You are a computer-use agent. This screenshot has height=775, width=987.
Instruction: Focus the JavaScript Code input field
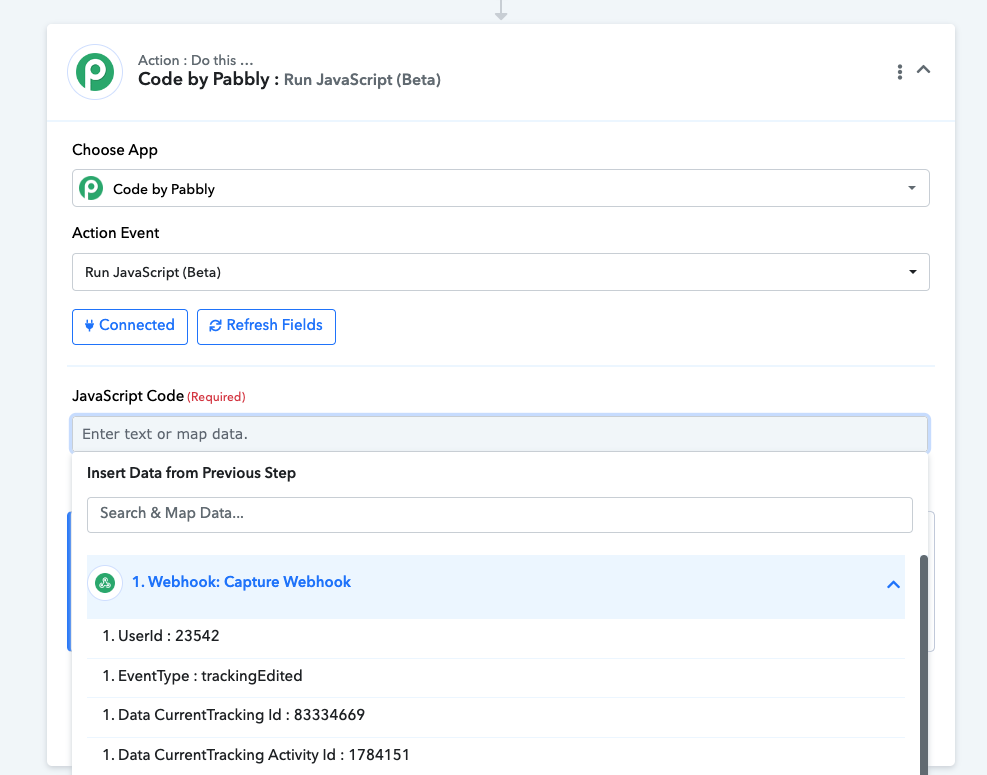[x=500, y=434]
